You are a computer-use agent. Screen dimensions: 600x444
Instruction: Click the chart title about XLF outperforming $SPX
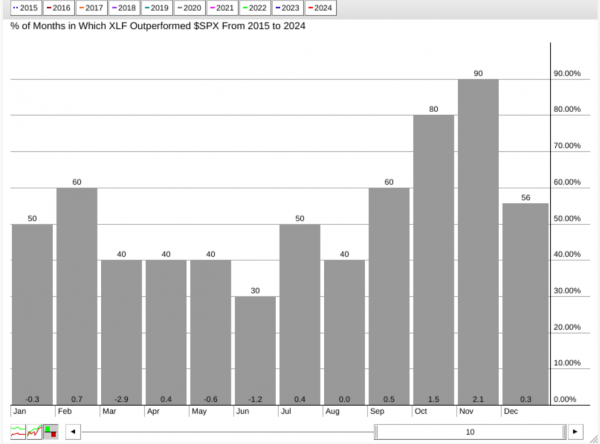coord(158,26)
